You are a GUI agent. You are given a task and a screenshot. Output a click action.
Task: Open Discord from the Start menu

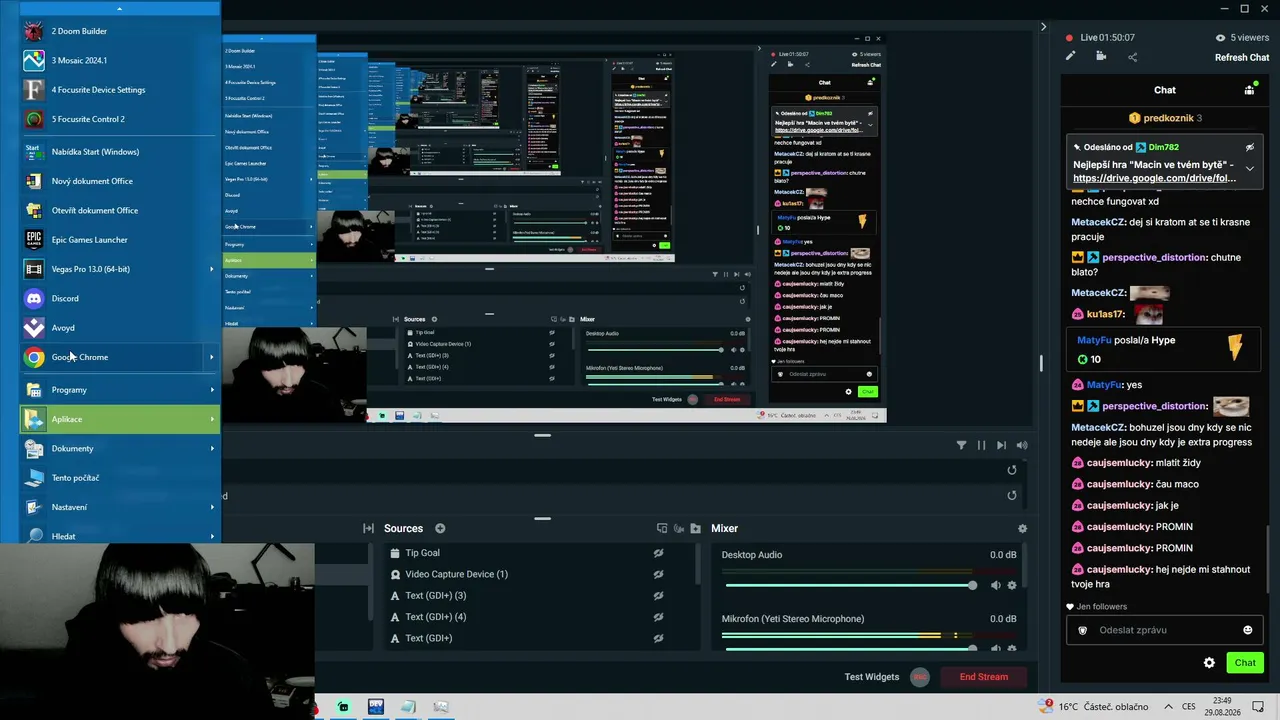click(x=120, y=298)
